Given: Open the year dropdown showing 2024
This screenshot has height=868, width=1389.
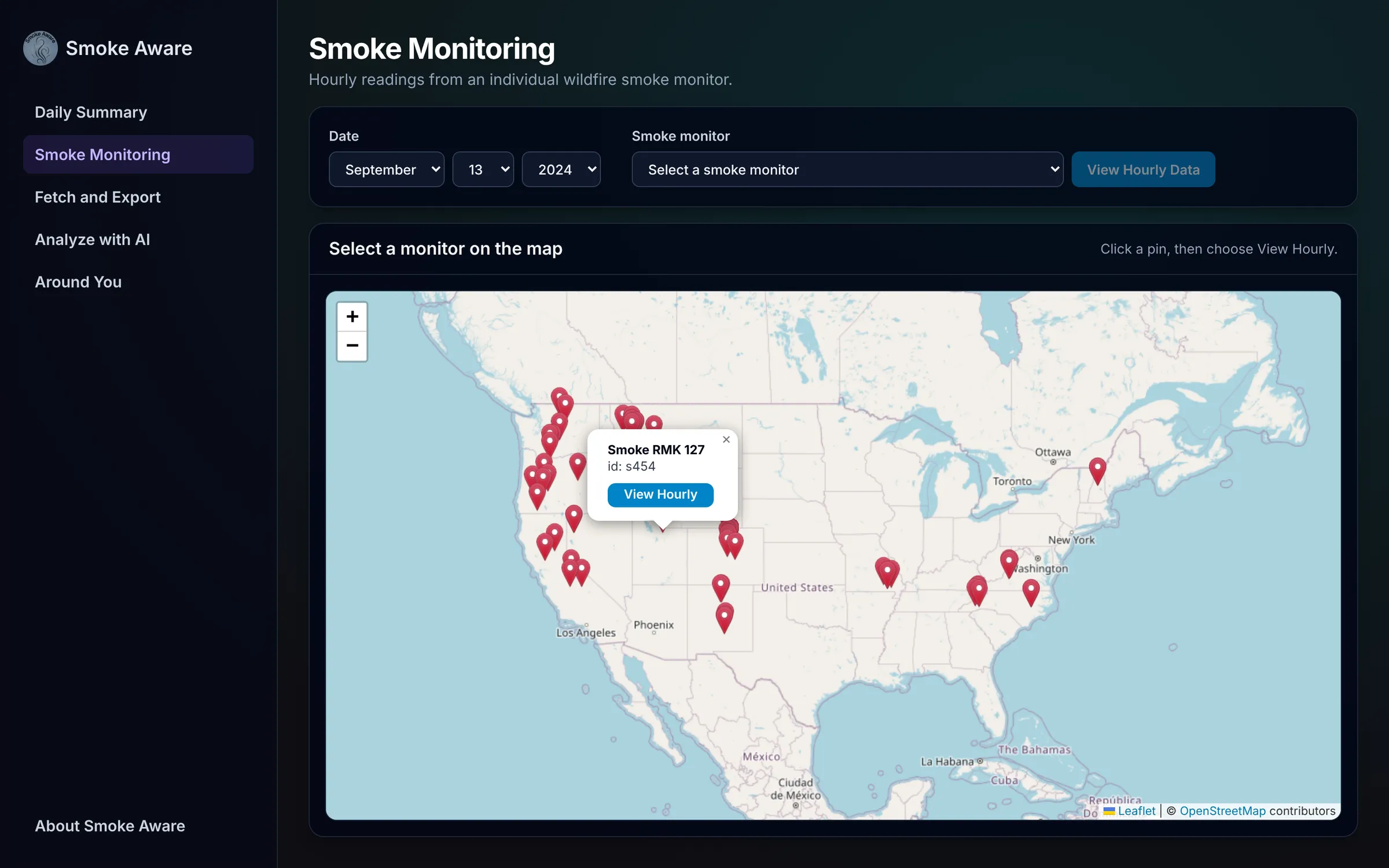Looking at the screenshot, I should pyautogui.click(x=561, y=170).
